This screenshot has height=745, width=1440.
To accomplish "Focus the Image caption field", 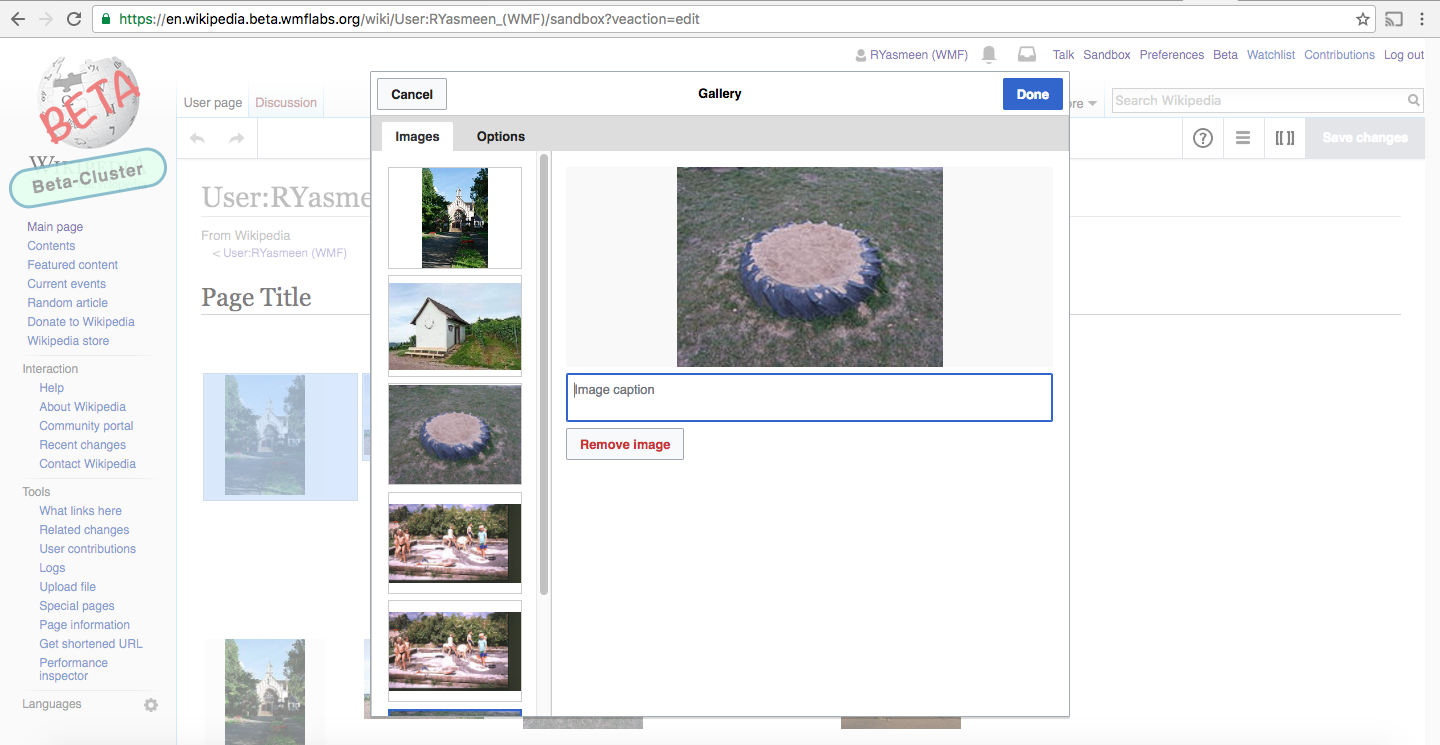I will 809,398.
